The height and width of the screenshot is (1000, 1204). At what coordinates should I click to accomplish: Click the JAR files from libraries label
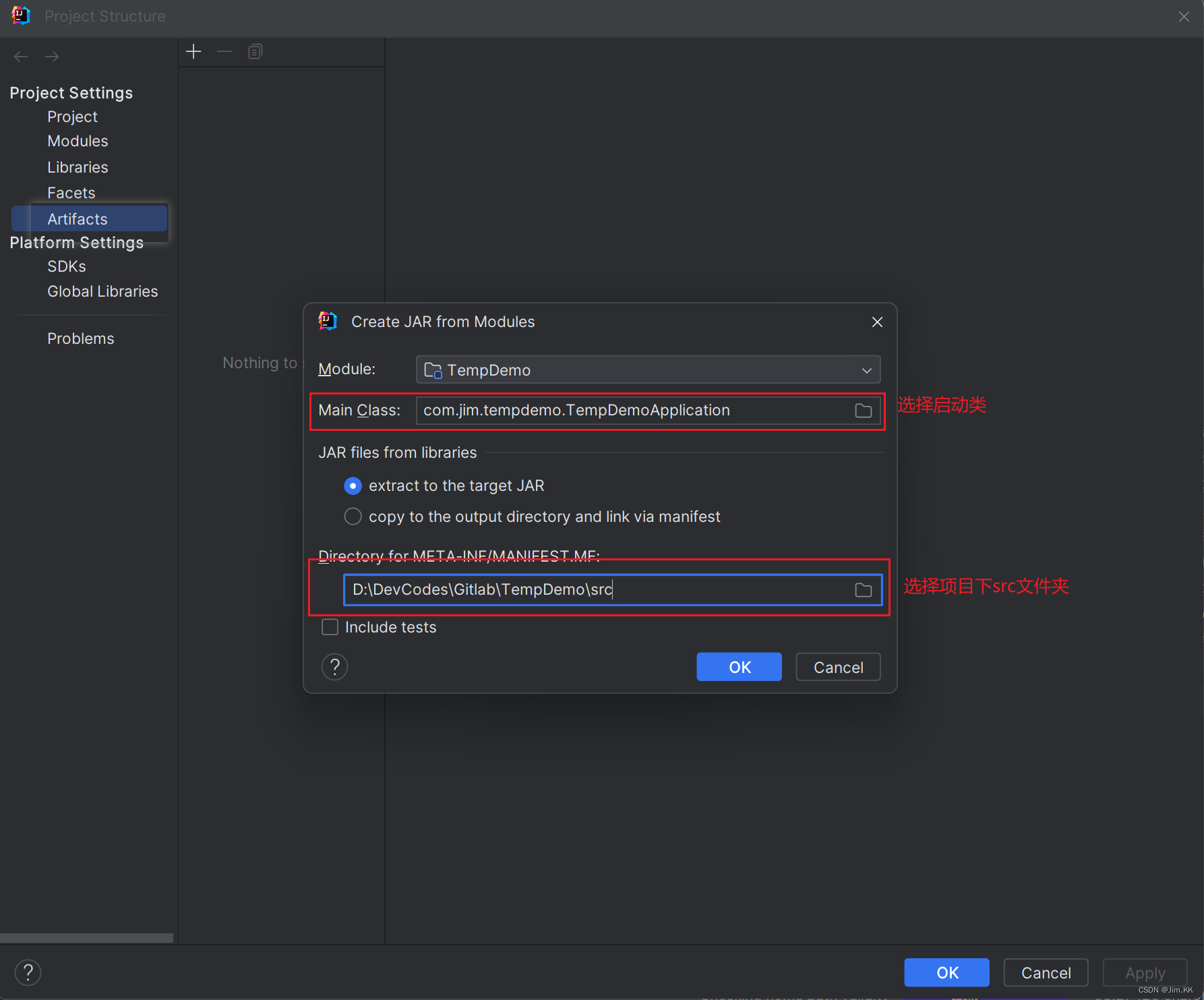click(397, 452)
